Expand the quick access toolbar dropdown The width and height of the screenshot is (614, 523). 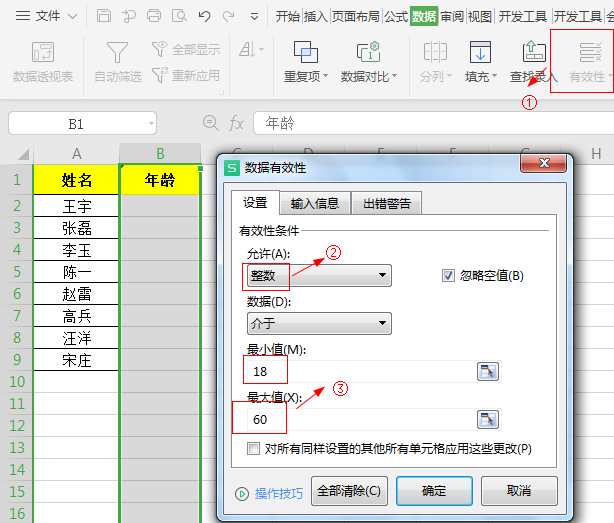point(255,16)
